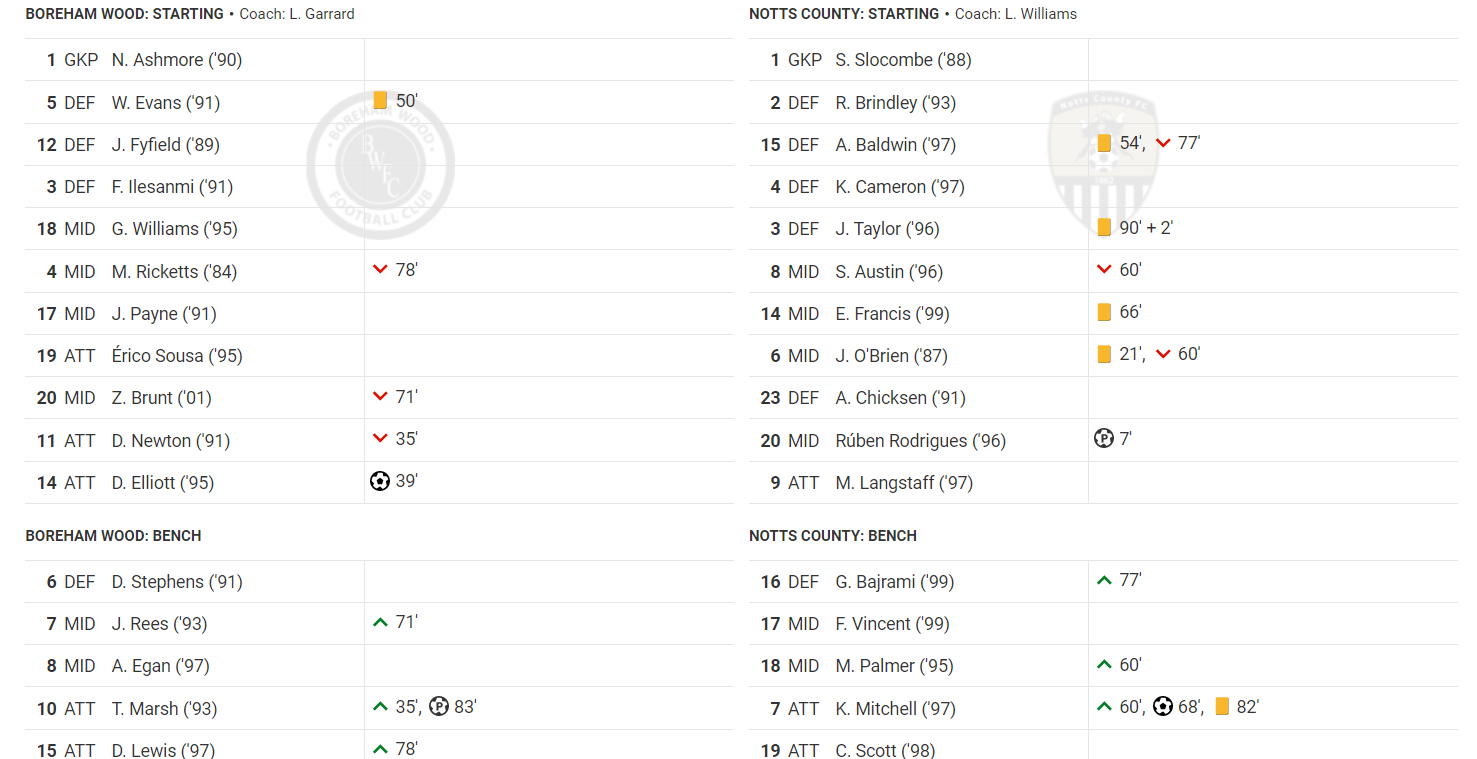Click E. Francis yellow card at 66'

tap(1104, 313)
